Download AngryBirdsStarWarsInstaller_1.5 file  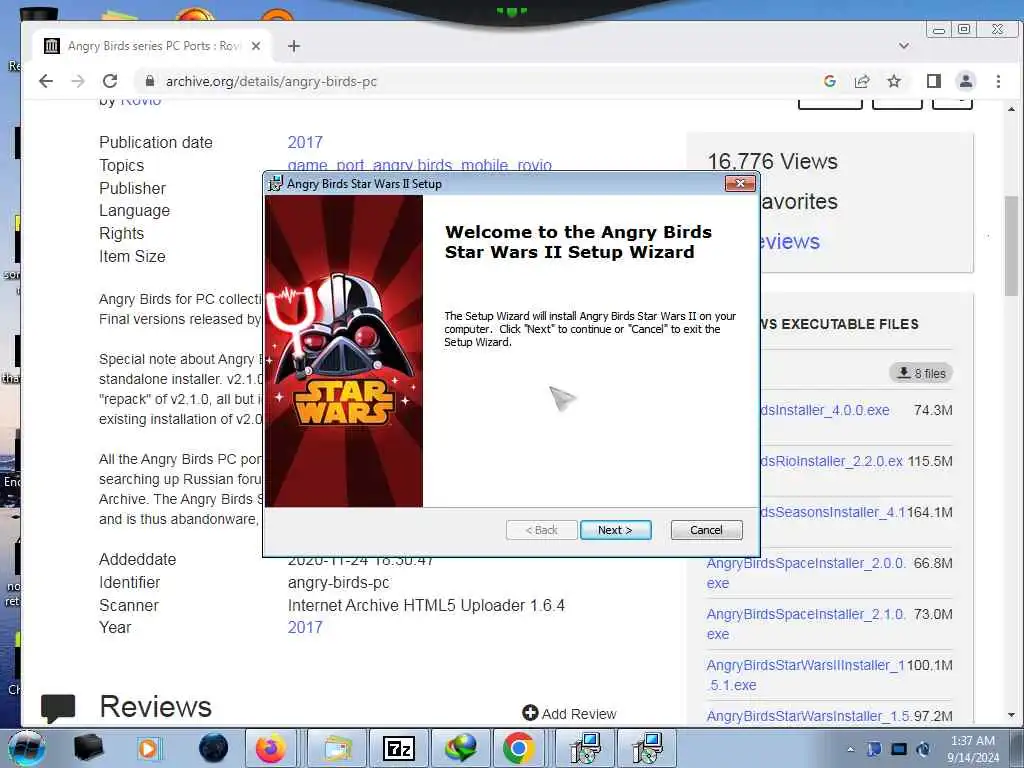(x=809, y=716)
